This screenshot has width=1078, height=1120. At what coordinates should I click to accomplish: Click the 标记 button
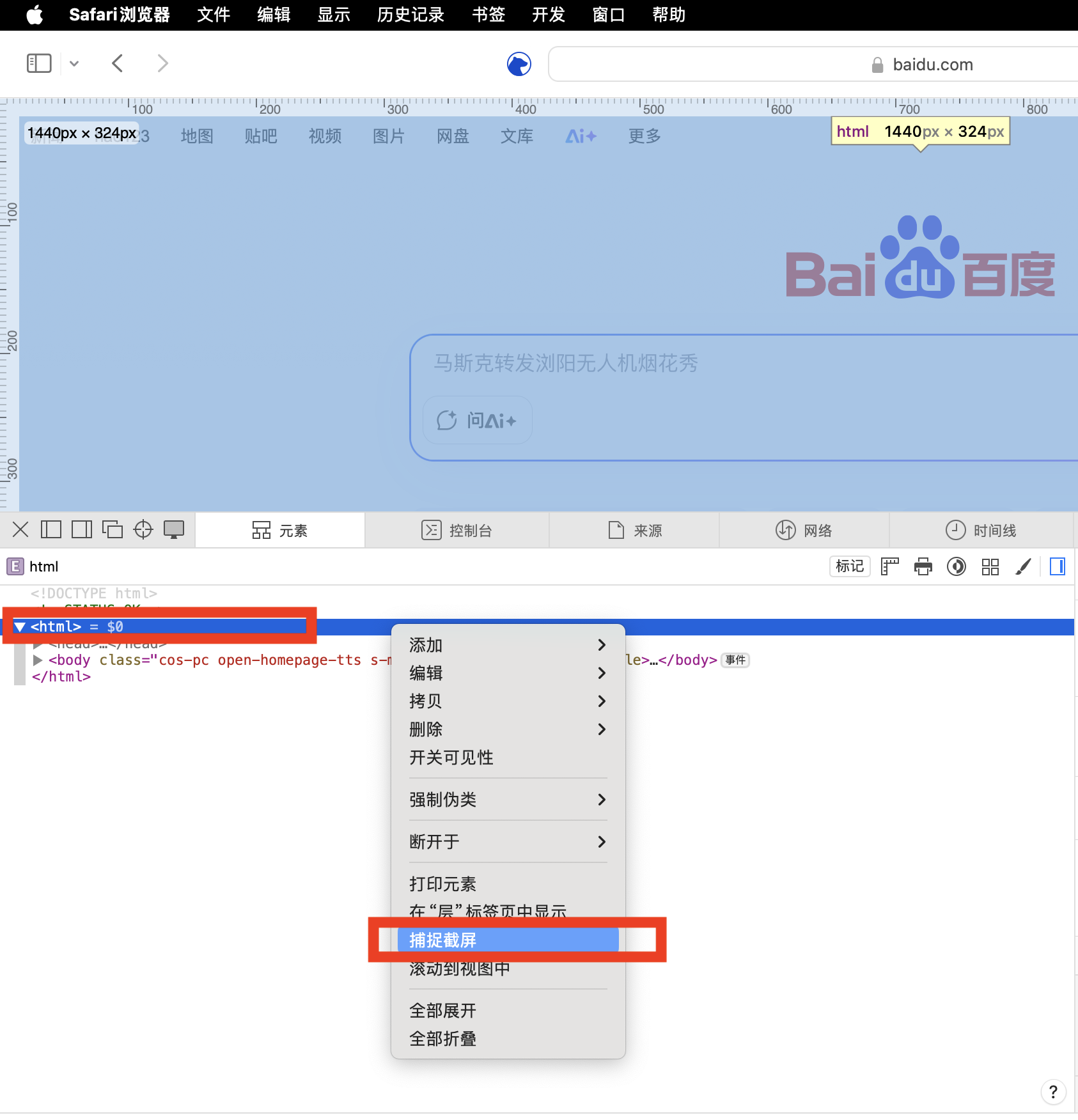coord(850,566)
